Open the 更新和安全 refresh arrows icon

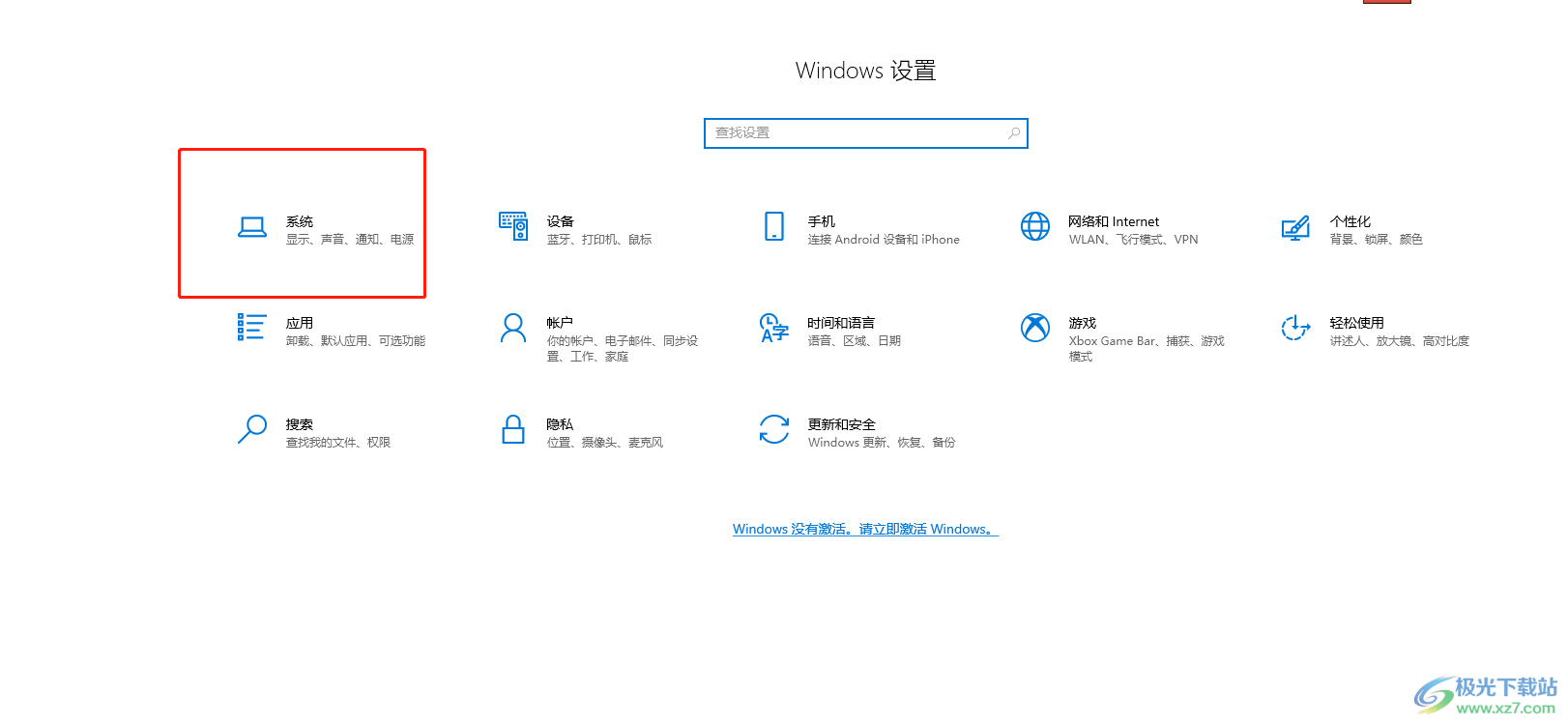(774, 429)
